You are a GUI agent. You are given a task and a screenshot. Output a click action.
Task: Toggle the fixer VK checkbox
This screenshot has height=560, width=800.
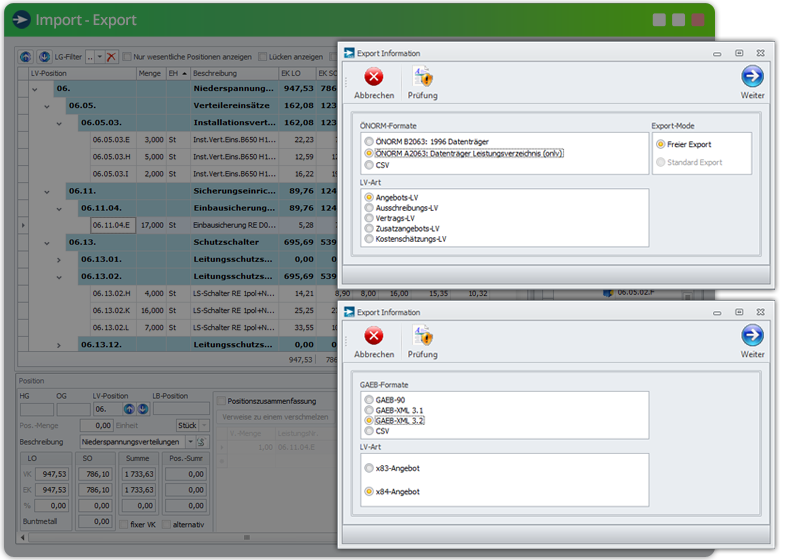point(123,524)
